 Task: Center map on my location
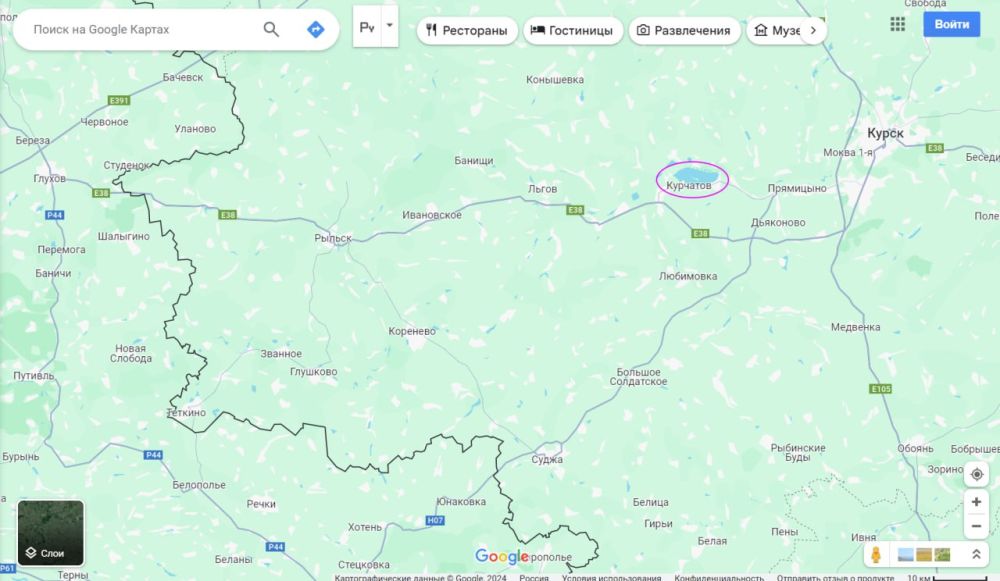tap(976, 474)
